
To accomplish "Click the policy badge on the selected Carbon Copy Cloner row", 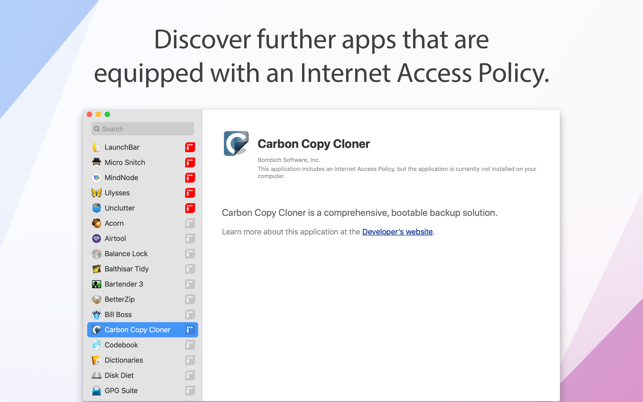I will tap(190, 330).
